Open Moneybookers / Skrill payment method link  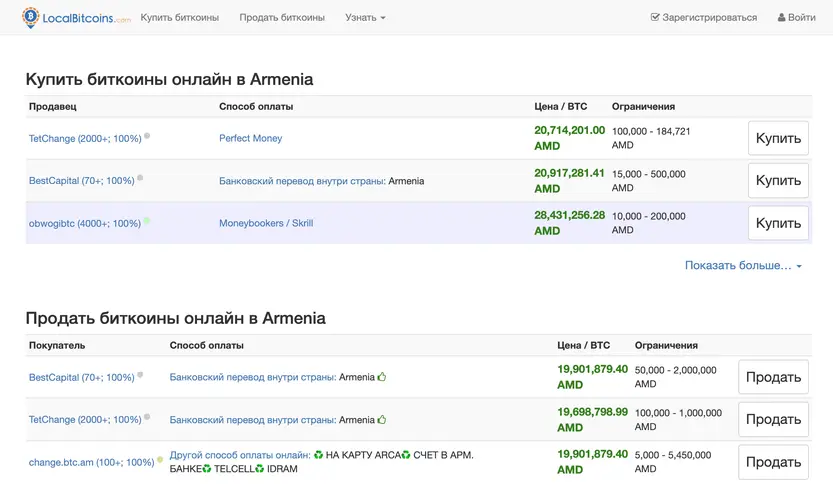click(x=266, y=223)
